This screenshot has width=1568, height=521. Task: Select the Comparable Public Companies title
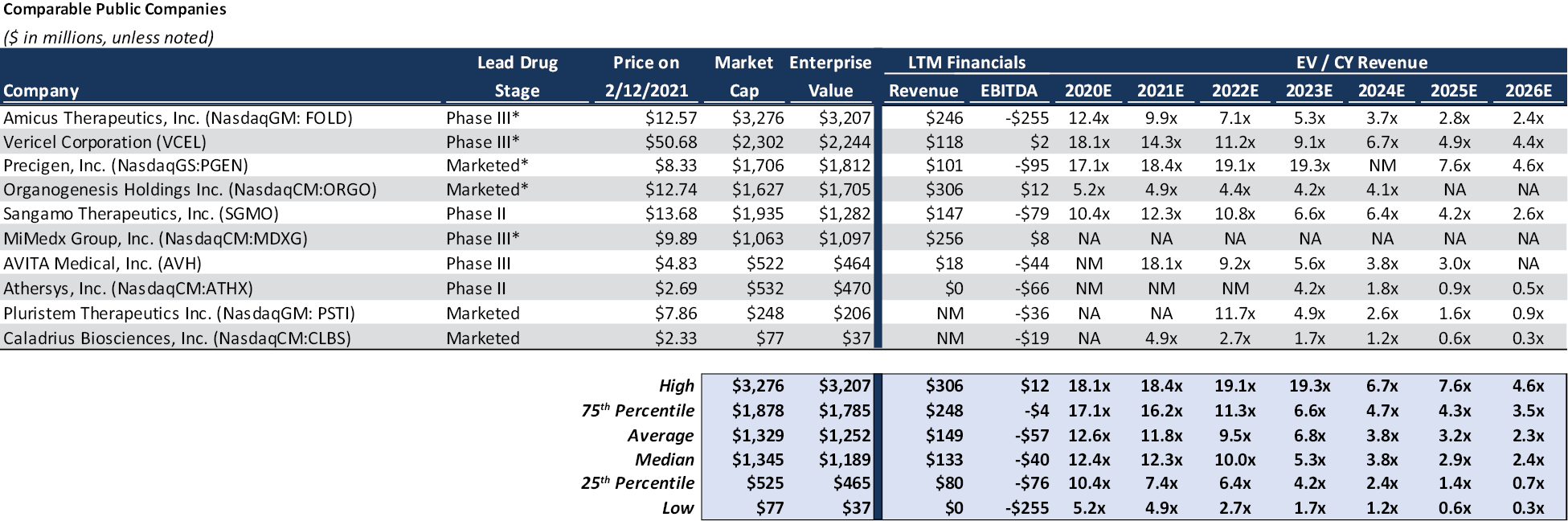(x=115, y=10)
